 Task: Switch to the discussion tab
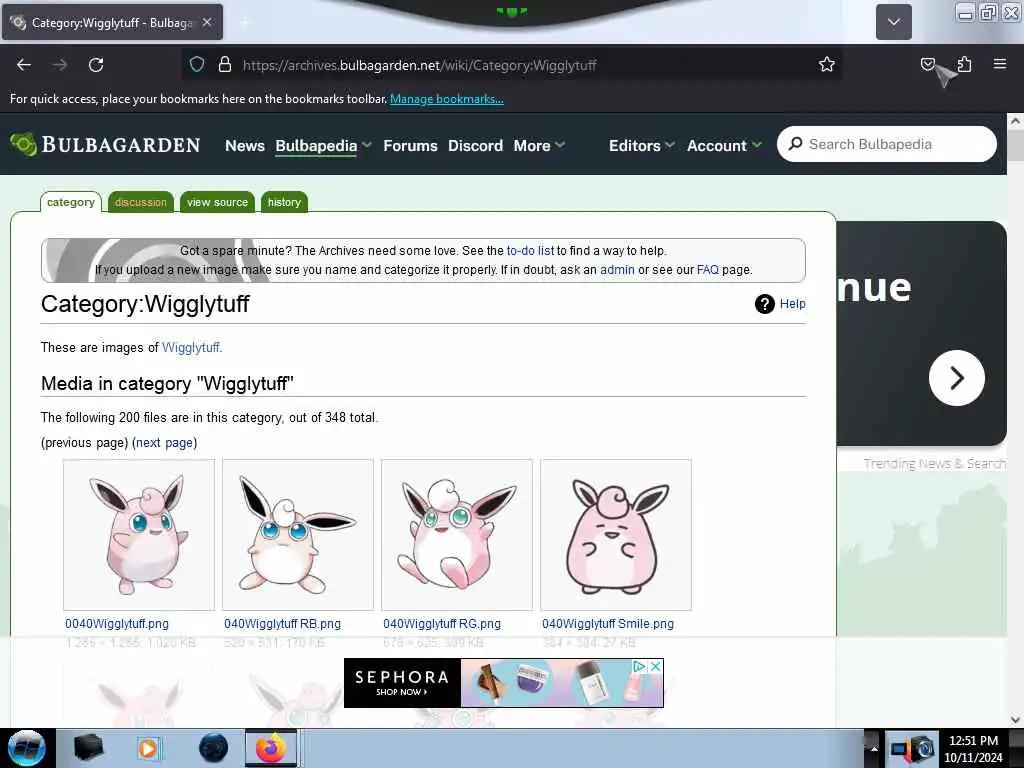[x=140, y=202]
